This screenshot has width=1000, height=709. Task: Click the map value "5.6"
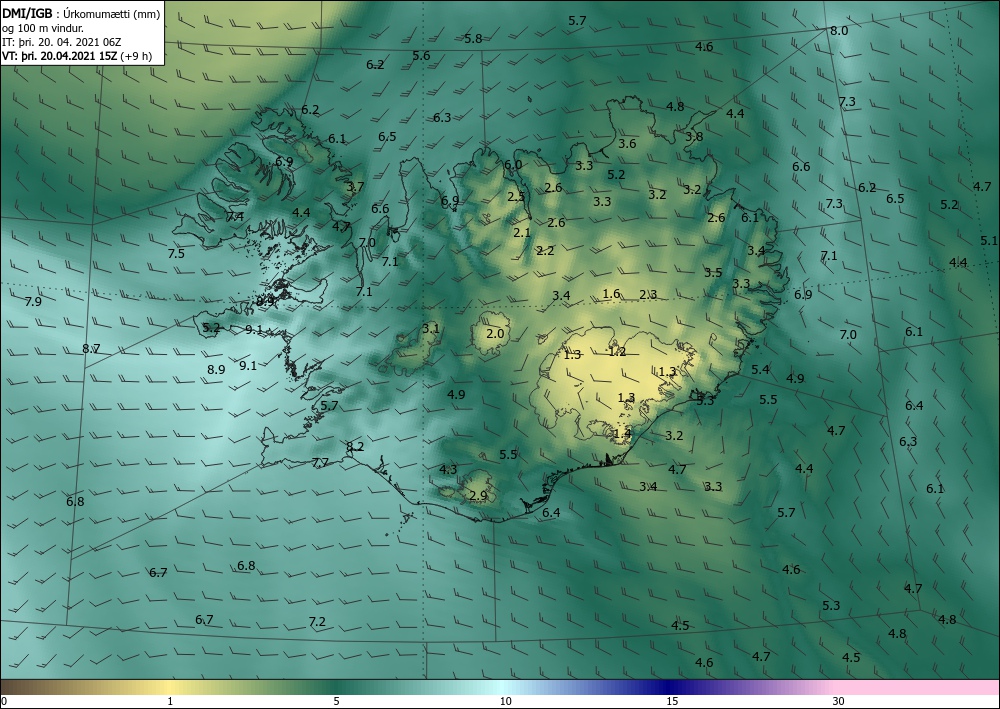point(421,55)
